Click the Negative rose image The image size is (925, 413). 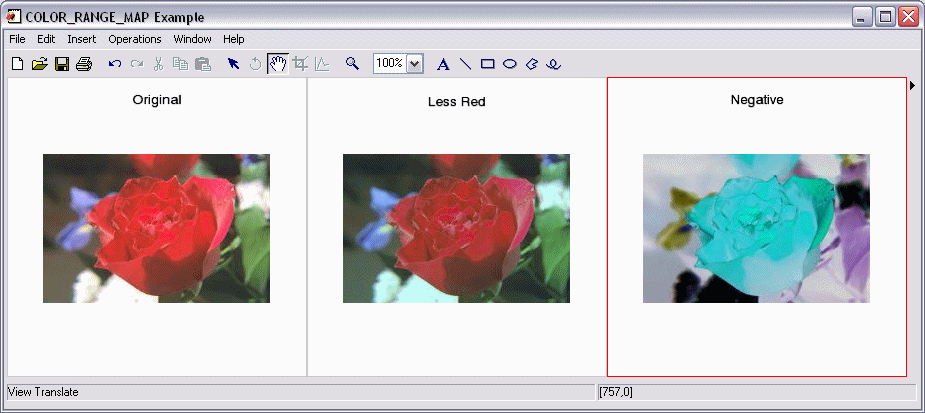(756, 228)
